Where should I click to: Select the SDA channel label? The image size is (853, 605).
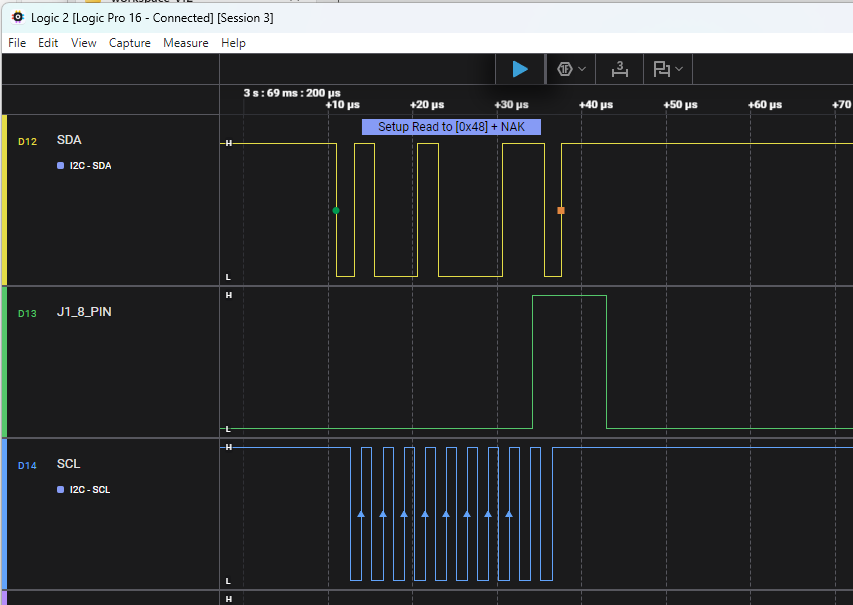coord(69,140)
